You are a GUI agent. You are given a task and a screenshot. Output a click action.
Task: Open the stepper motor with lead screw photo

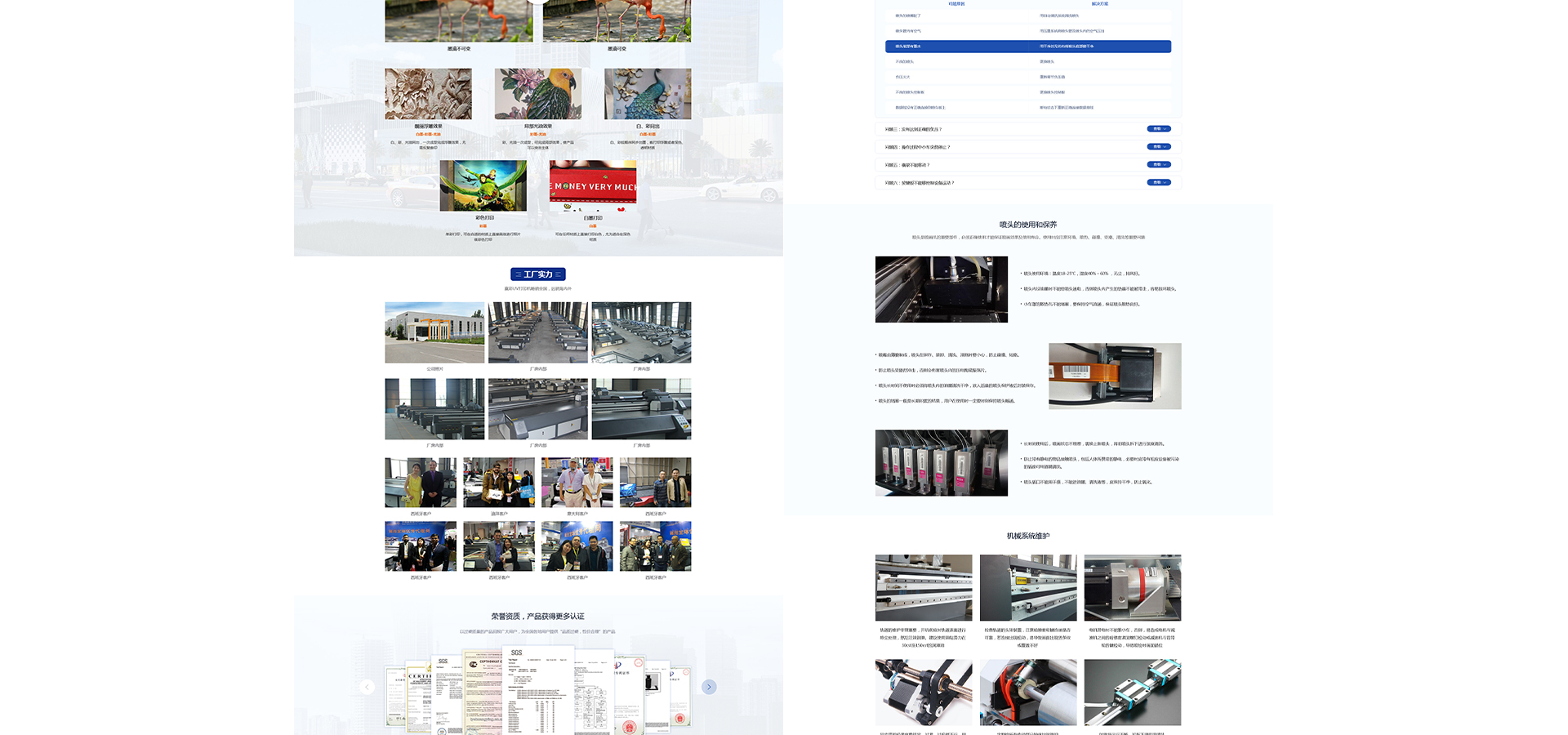(924, 693)
